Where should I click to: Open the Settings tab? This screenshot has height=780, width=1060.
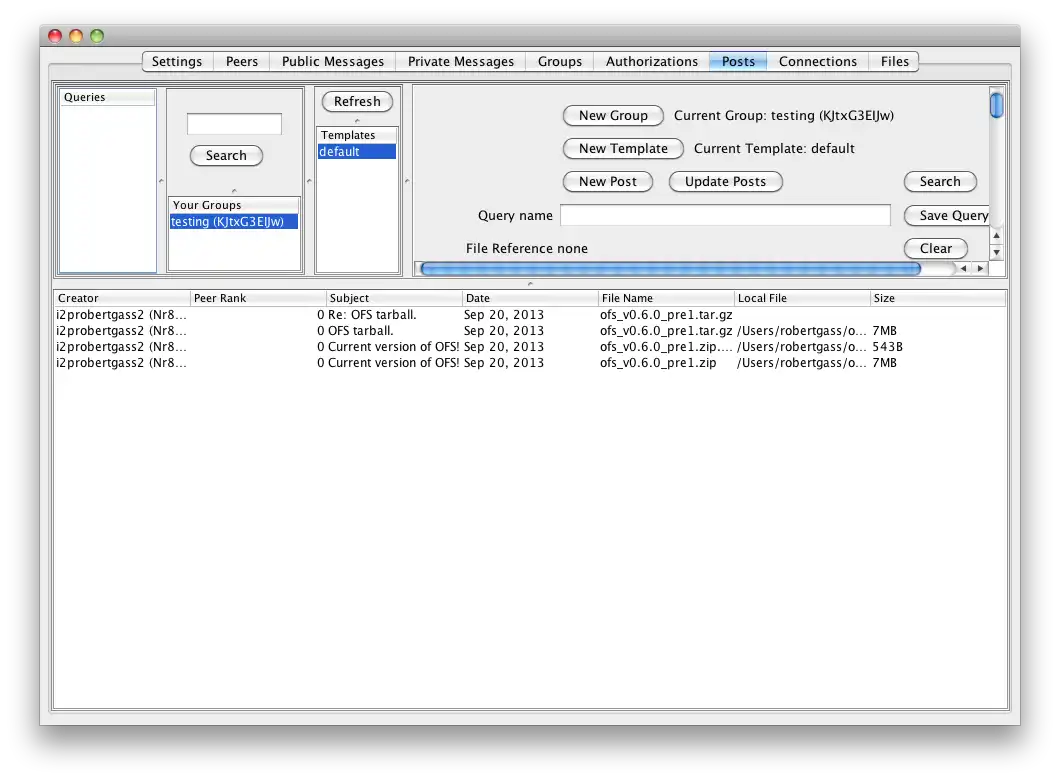pyautogui.click(x=177, y=62)
